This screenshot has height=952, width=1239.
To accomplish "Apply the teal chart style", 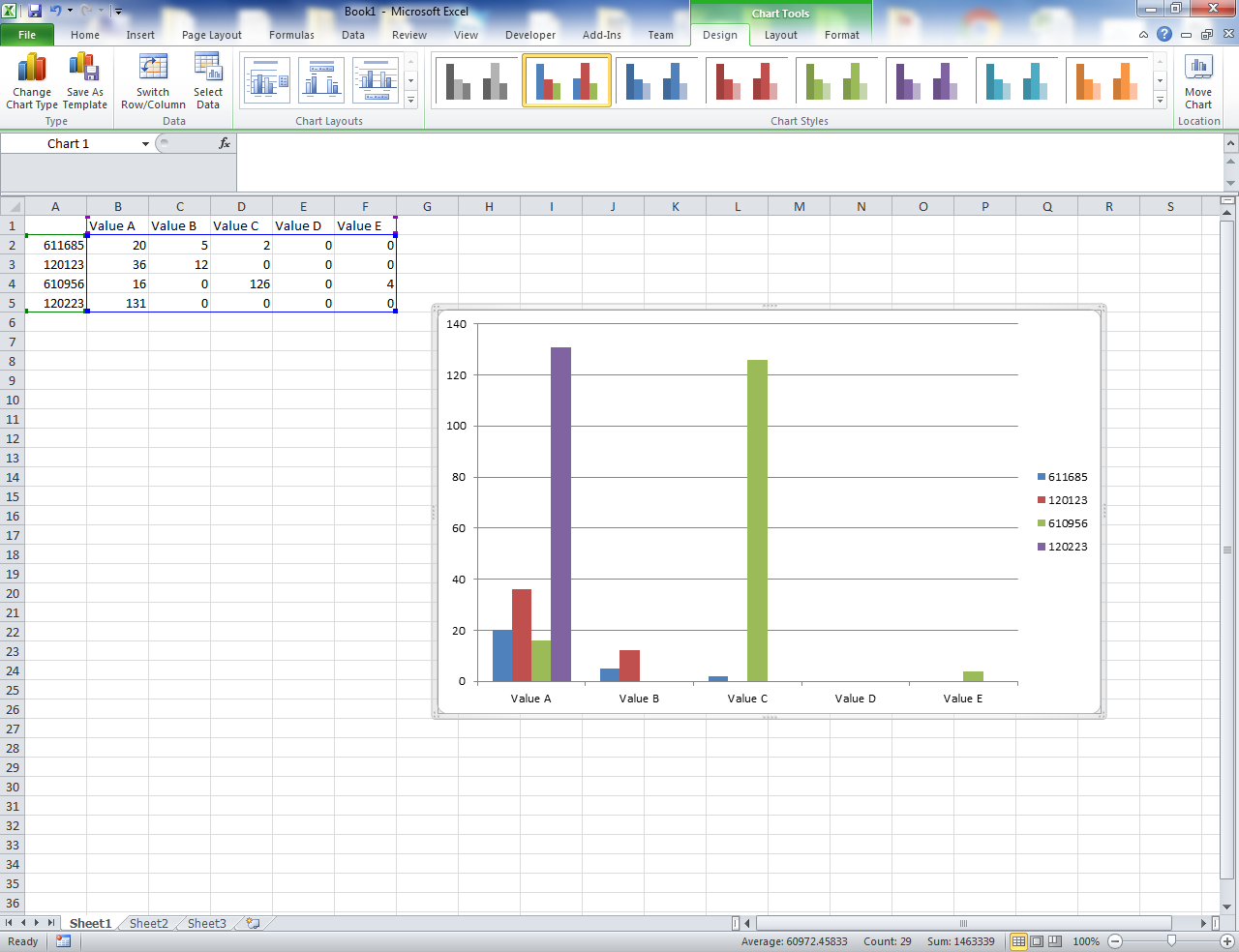I will (x=1017, y=80).
